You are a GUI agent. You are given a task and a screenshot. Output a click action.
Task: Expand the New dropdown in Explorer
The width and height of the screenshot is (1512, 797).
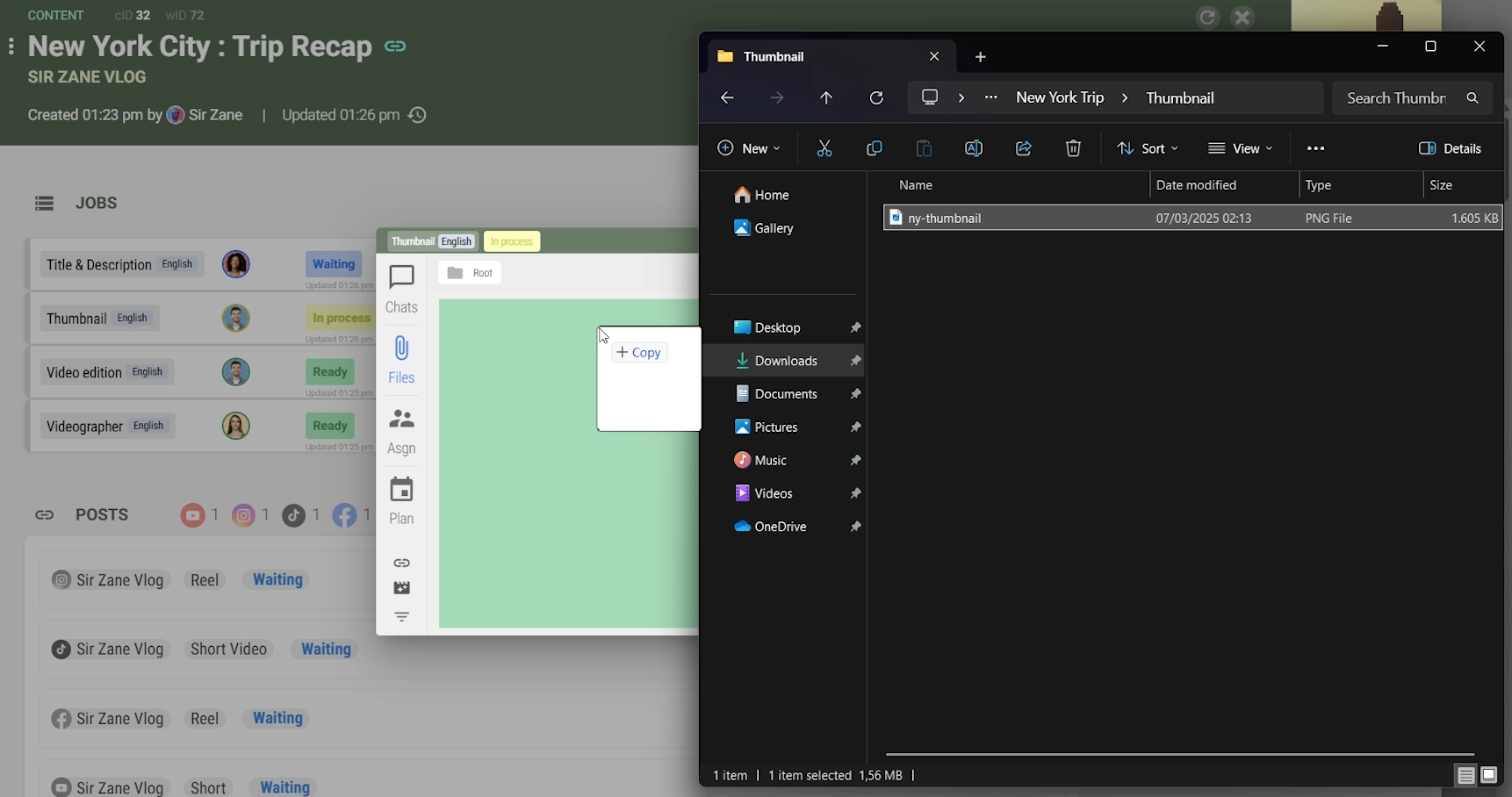pos(748,148)
